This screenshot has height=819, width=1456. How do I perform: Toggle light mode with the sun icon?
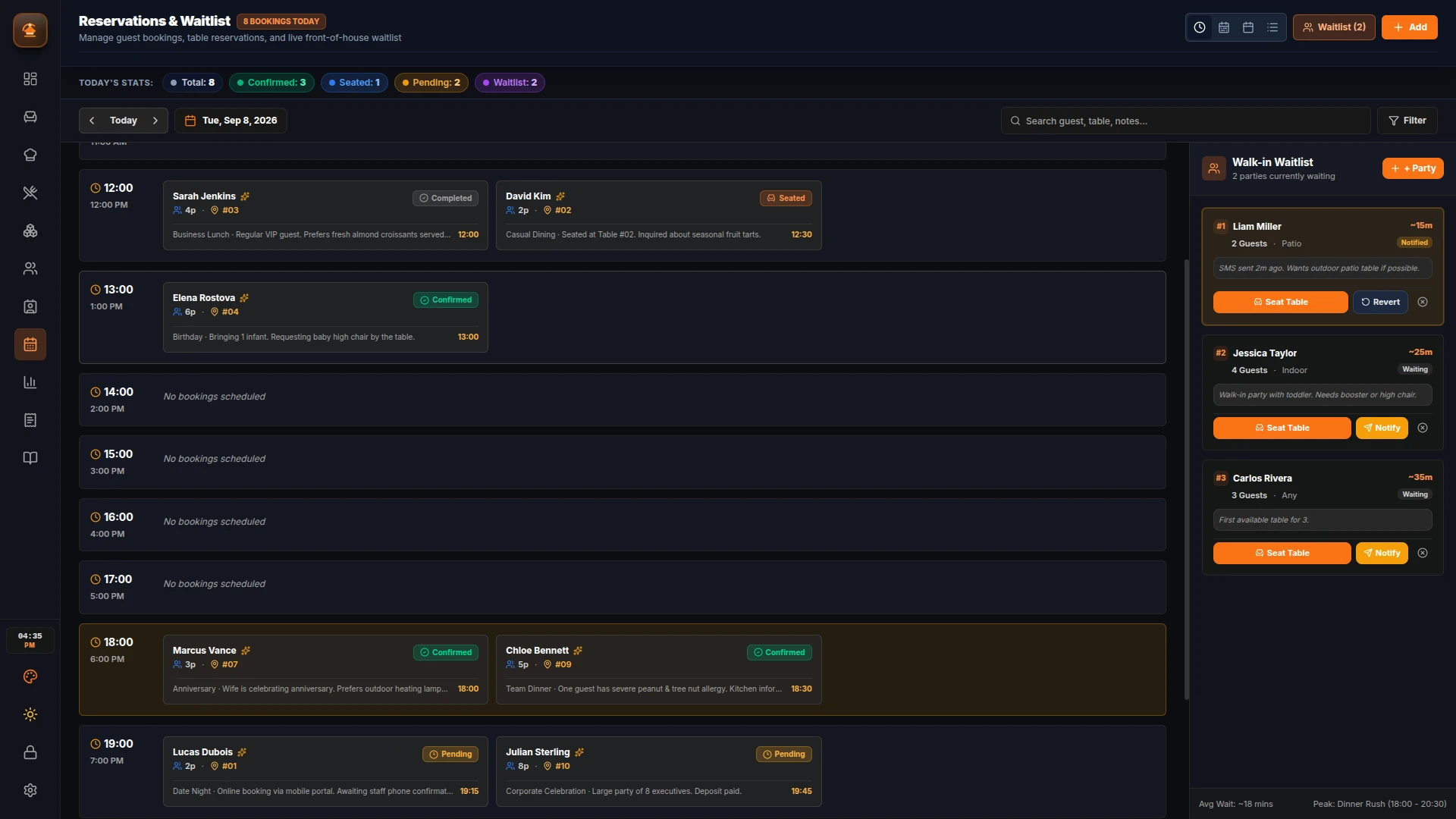(30, 714)
